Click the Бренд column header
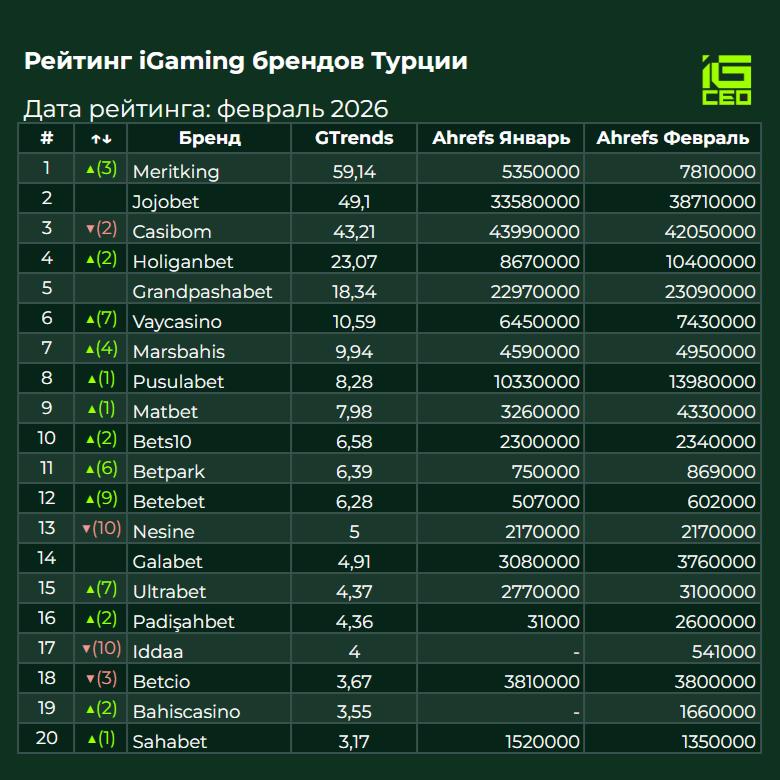 (x=209, y=138)
